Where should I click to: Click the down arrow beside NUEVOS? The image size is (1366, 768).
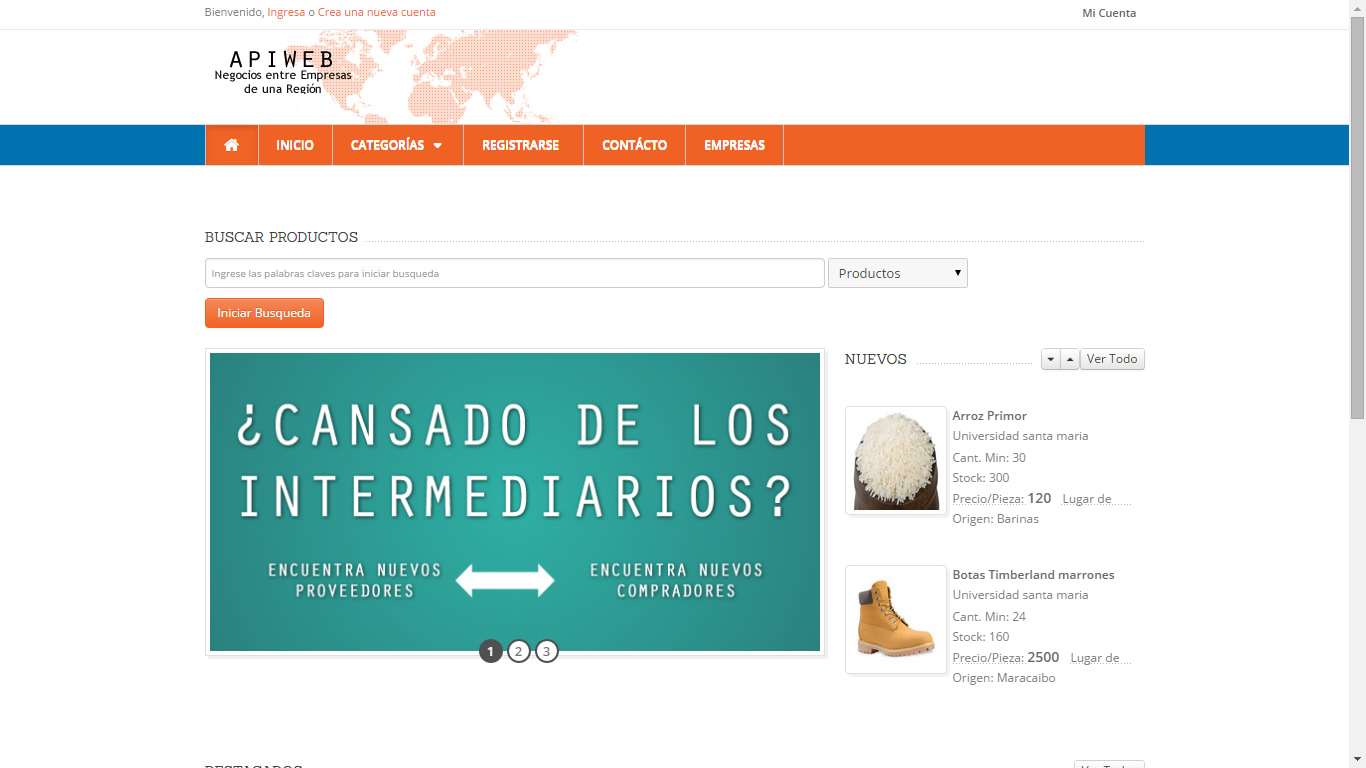pos(1050,358)
